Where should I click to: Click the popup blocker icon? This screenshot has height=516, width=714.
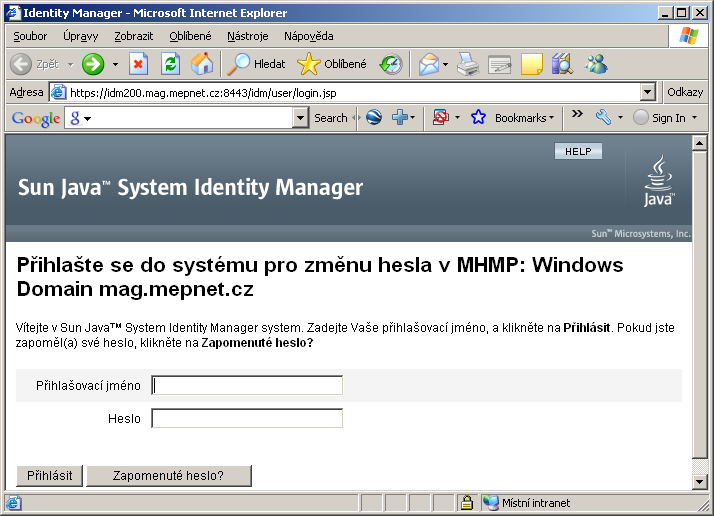tap(440, 118)
